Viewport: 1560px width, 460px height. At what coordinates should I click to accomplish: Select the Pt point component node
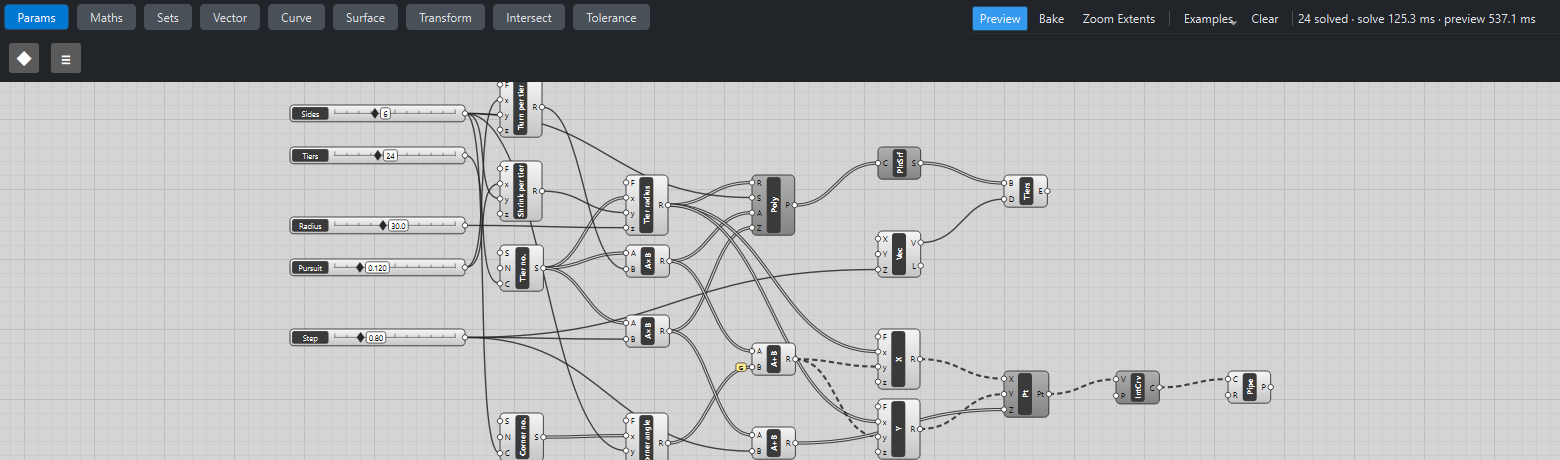(x=1026, y=394)
